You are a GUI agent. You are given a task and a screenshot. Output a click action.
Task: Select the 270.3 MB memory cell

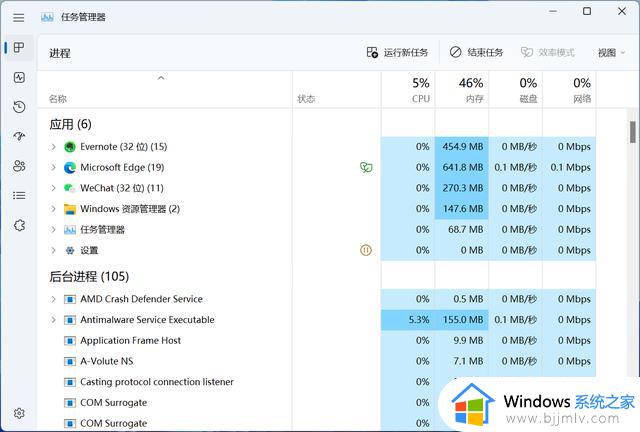coord(462,188)
